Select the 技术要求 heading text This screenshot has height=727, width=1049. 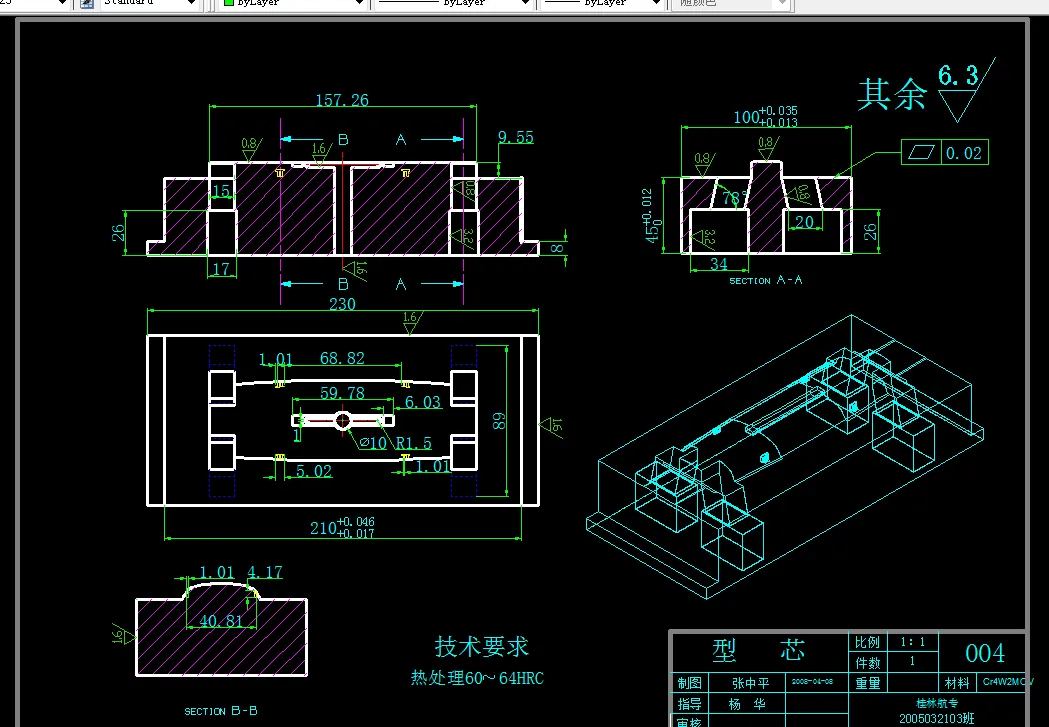pos(481,647)
